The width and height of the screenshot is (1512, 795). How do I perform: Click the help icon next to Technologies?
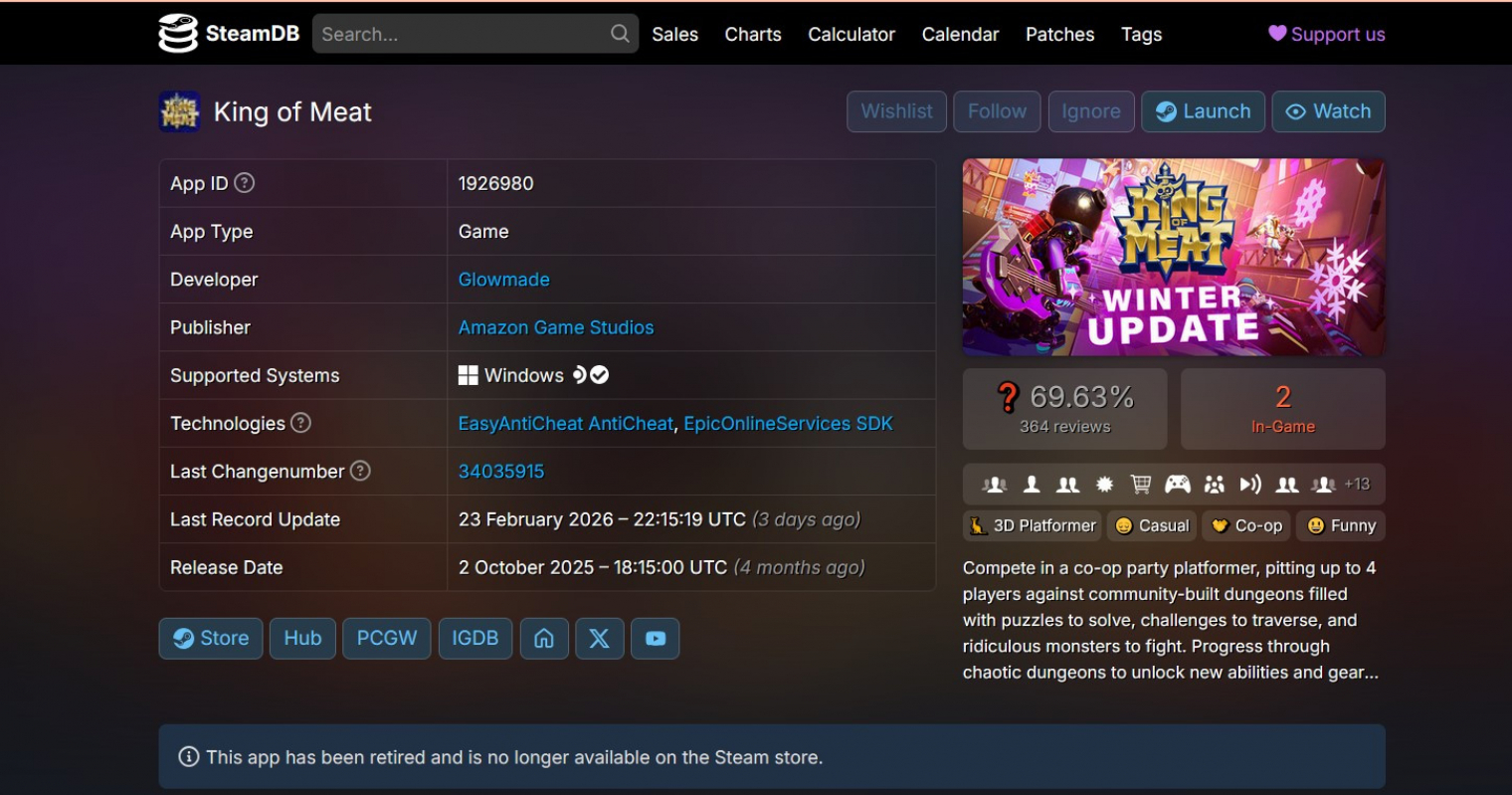(300, 423)
